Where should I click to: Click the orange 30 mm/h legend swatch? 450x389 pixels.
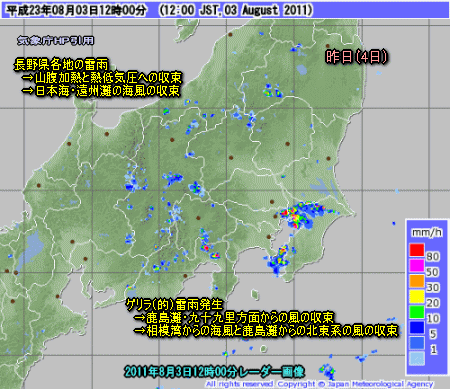(417, 281)
